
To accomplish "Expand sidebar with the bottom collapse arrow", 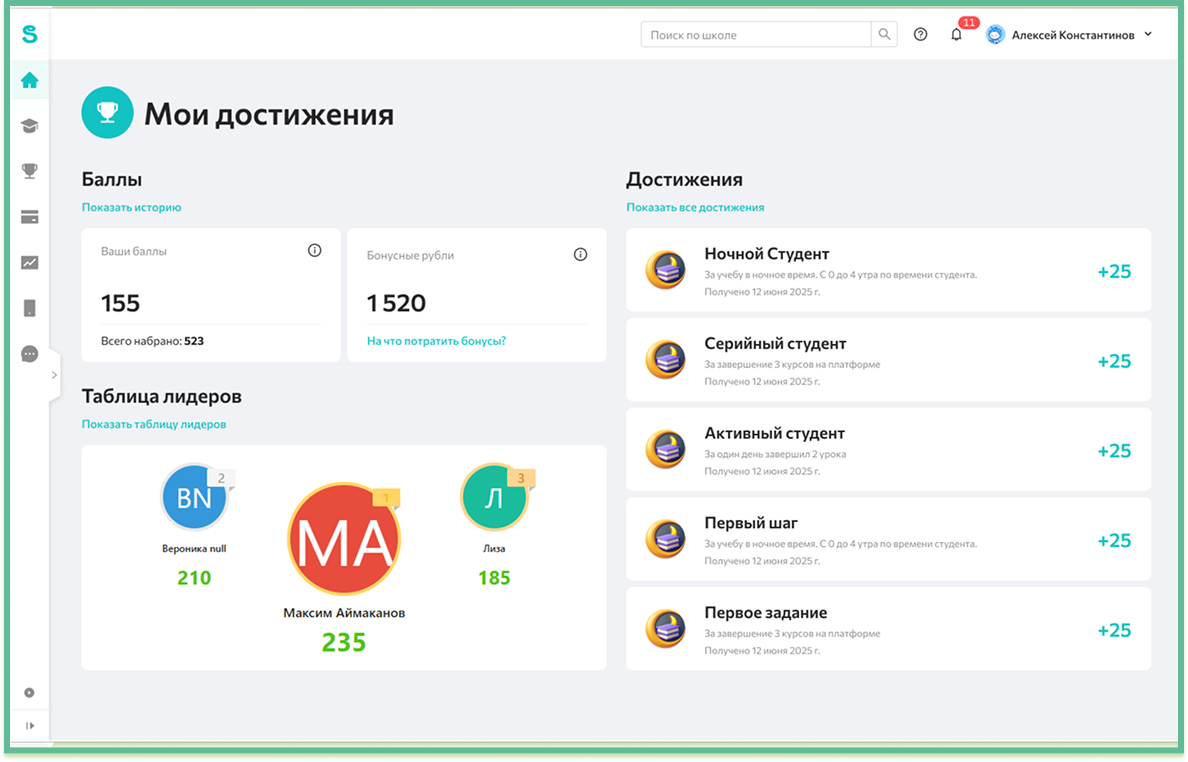I will point(29,725).
